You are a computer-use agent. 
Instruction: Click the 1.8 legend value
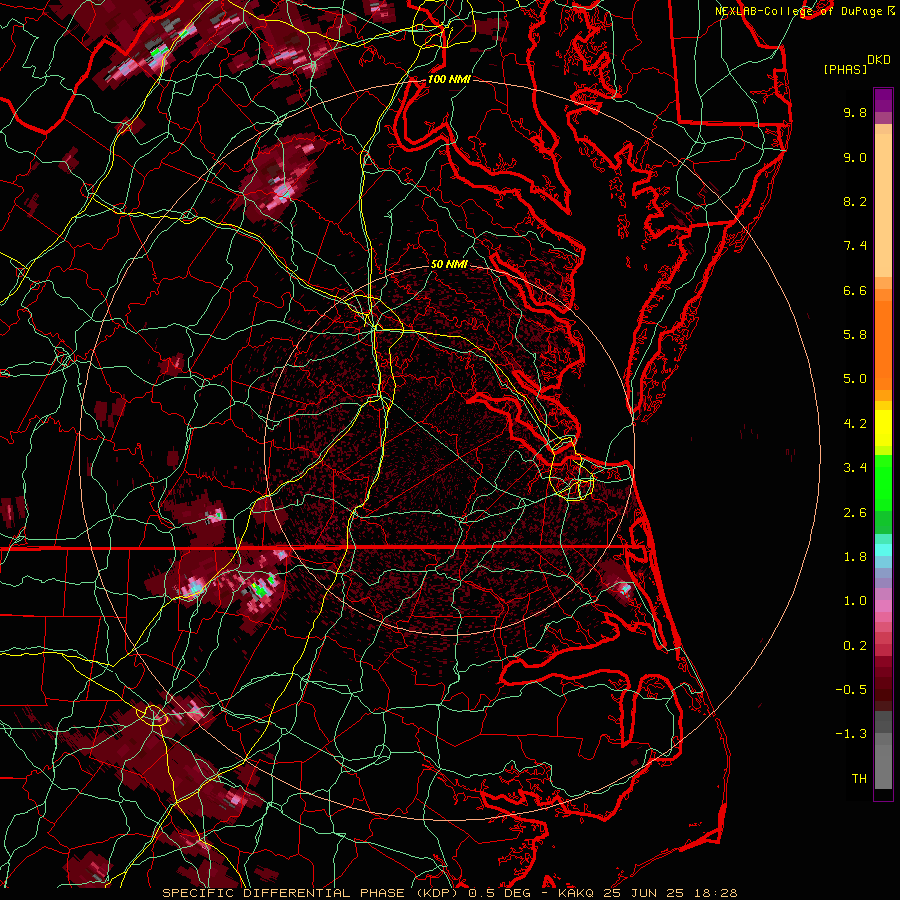pos(855,557)
